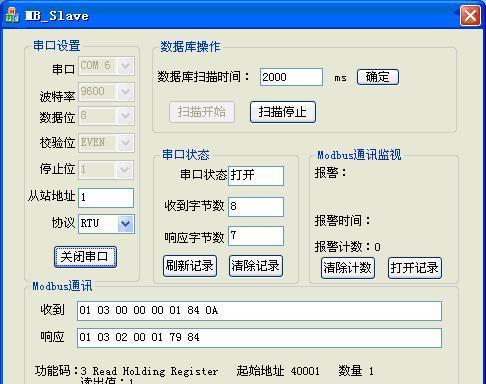Confirm scan time with 确定 button
The image size is (486, 384).
pos(378,77)
